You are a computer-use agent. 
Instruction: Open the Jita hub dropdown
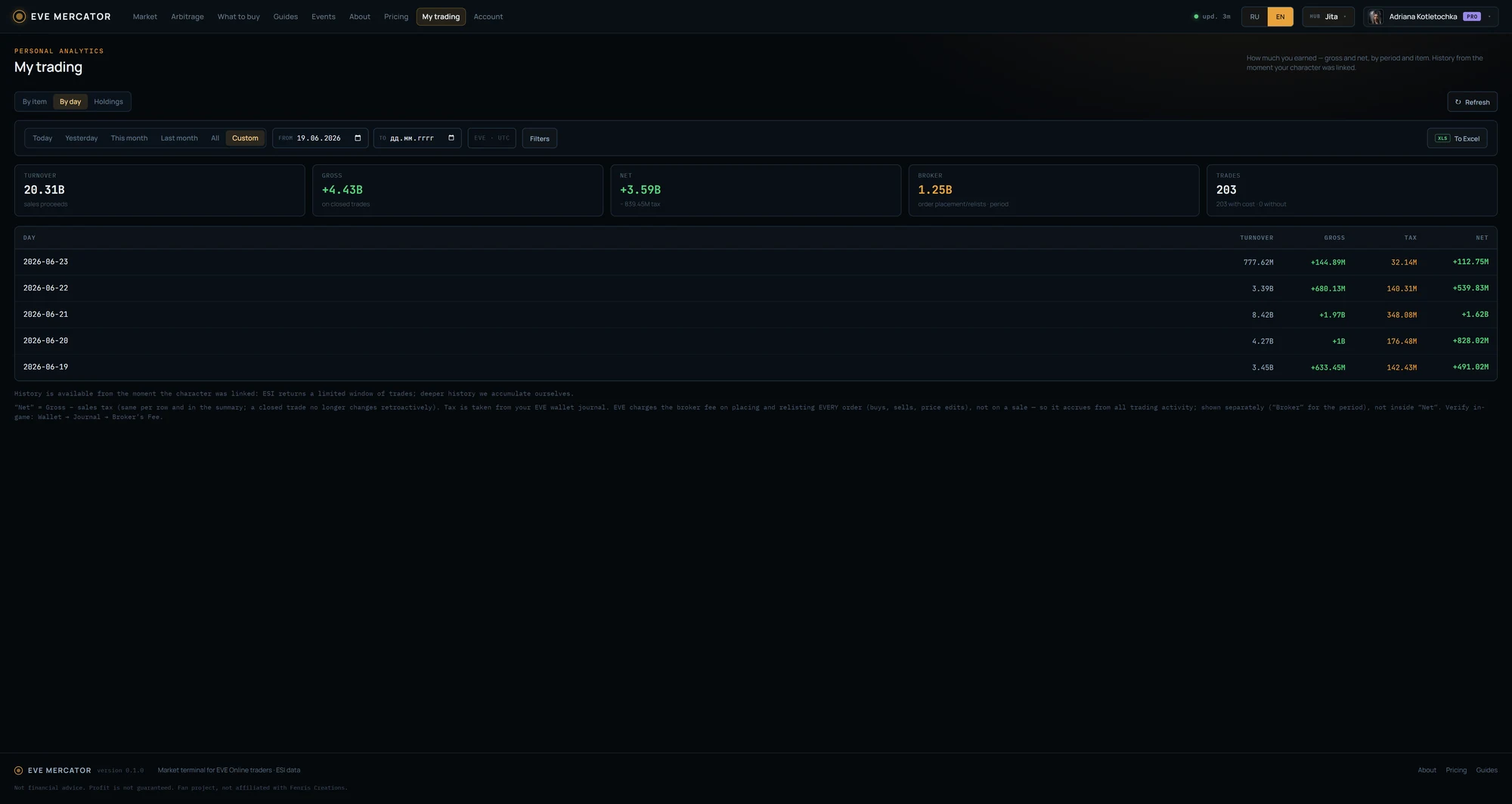[1328, 17]
